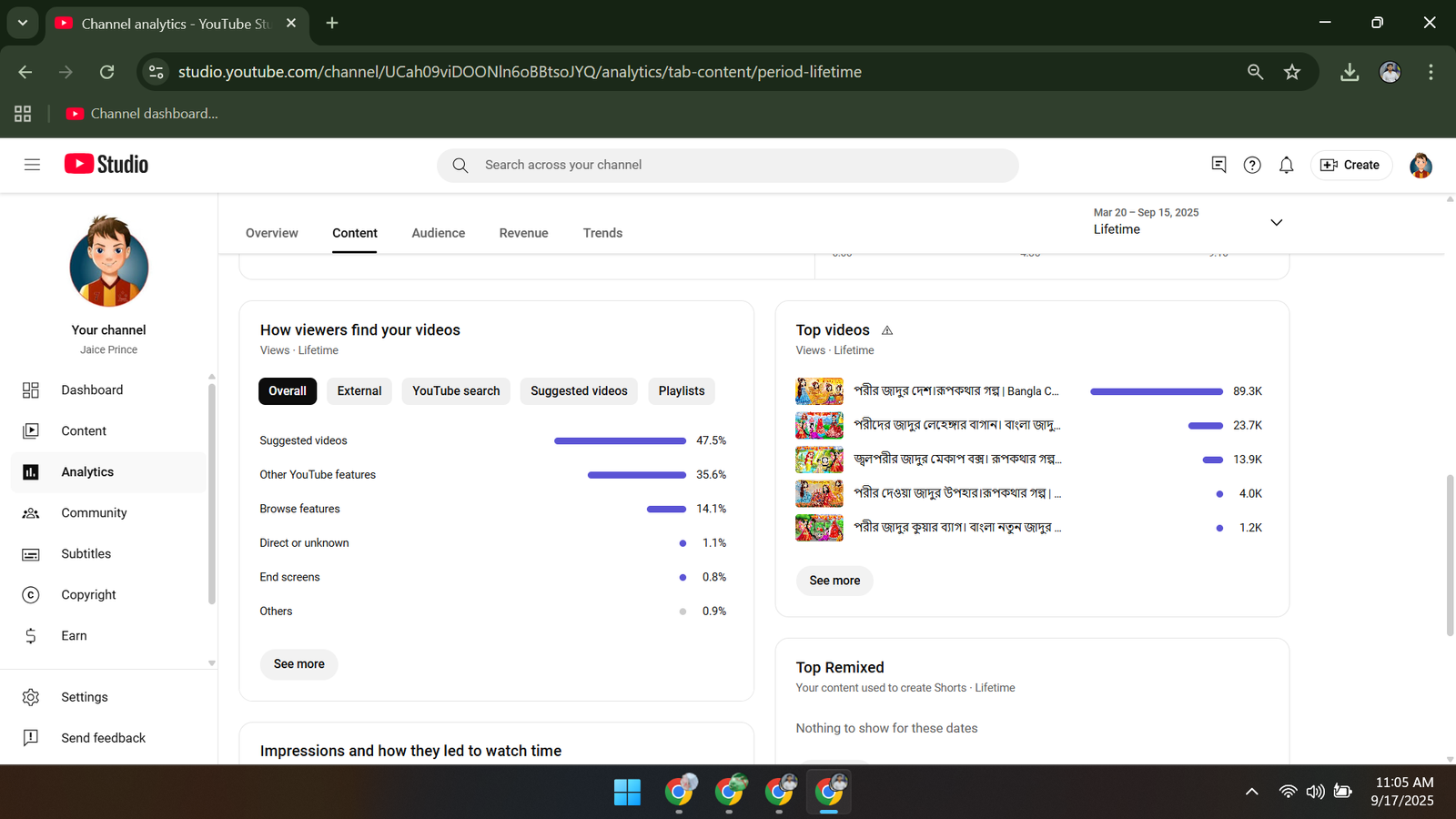The height and width of the screenshot is (819, 1456).
Task: Select the External traffic filter chip
Action: (359, 391)
